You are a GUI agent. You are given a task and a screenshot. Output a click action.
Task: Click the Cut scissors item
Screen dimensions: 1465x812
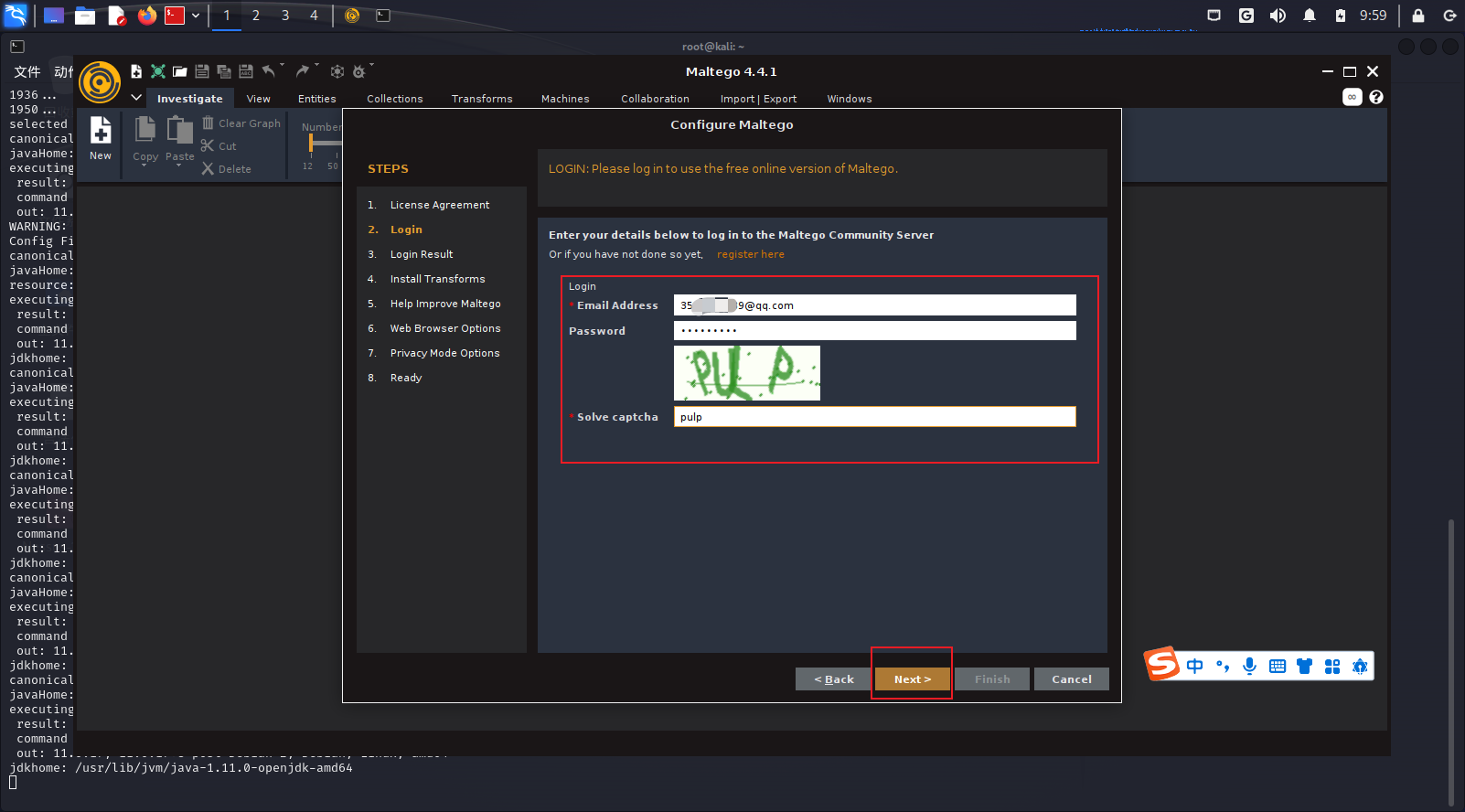click(219, 145)
